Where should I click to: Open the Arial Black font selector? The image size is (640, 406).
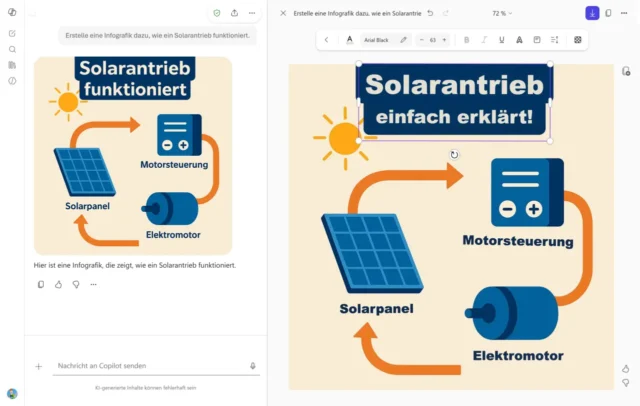(x=376, y=40)
